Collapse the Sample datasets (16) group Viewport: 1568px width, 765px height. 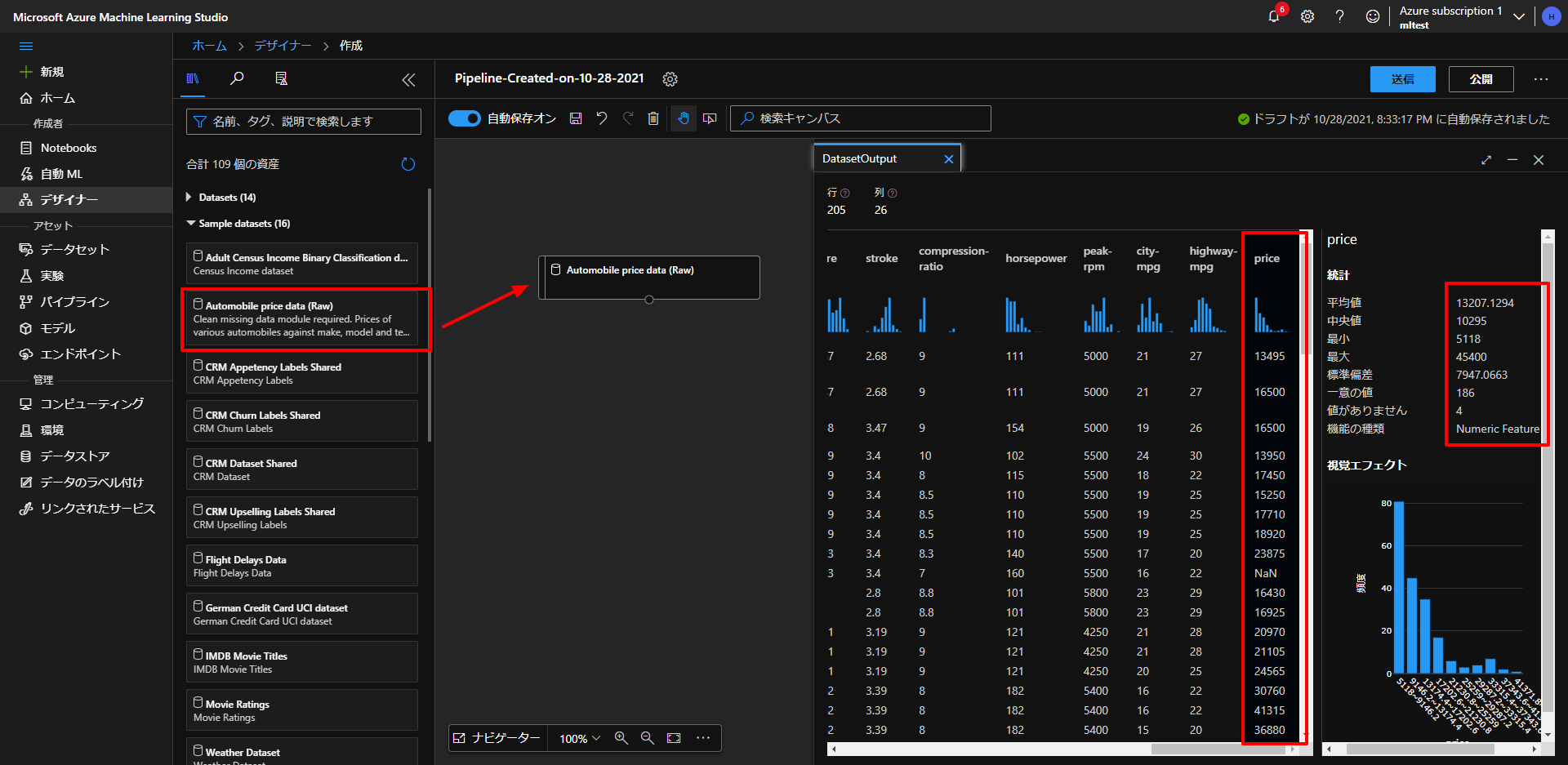[x=191, y=224]
